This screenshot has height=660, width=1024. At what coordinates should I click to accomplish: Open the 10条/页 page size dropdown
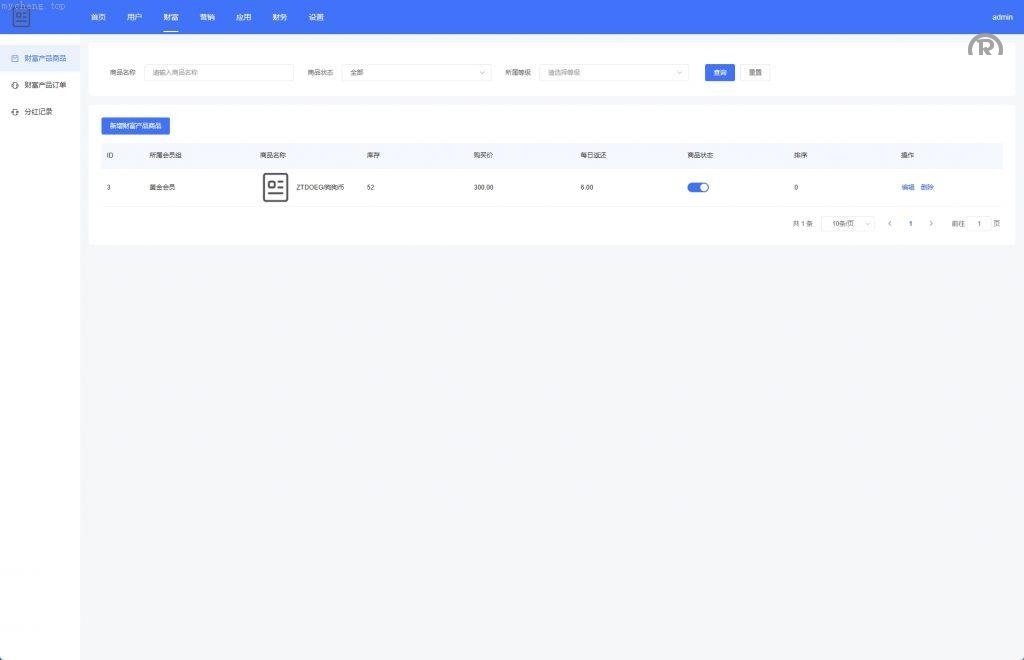click(x=847, y=224)
